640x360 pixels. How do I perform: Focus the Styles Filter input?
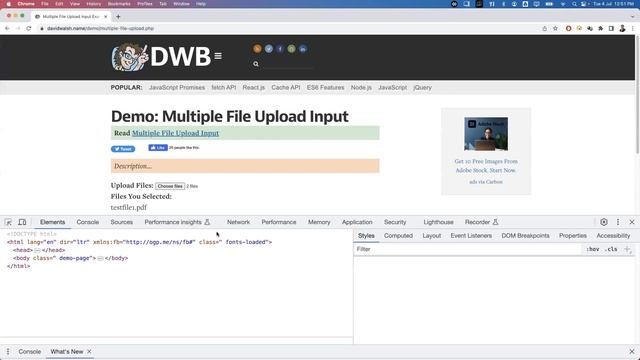click(467, 249)
